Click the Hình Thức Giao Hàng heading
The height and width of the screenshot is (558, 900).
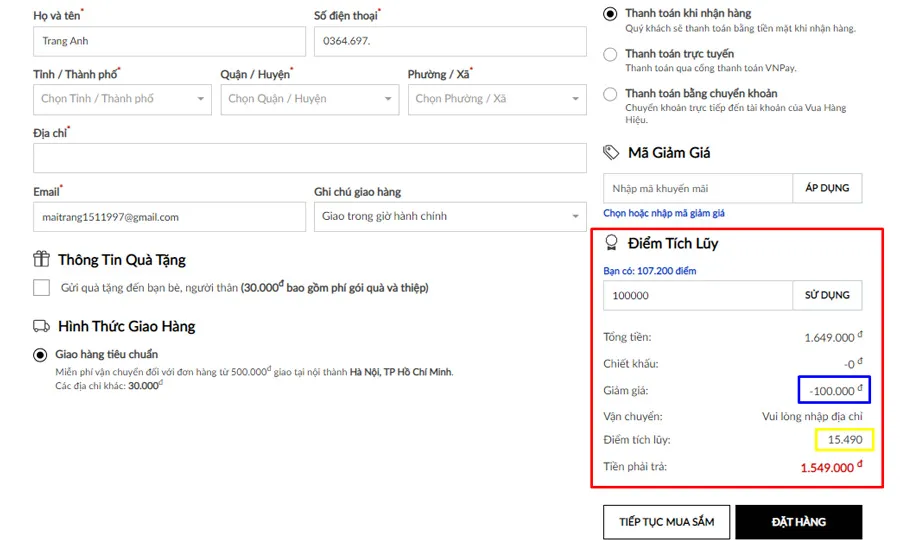tap(127, 326)
